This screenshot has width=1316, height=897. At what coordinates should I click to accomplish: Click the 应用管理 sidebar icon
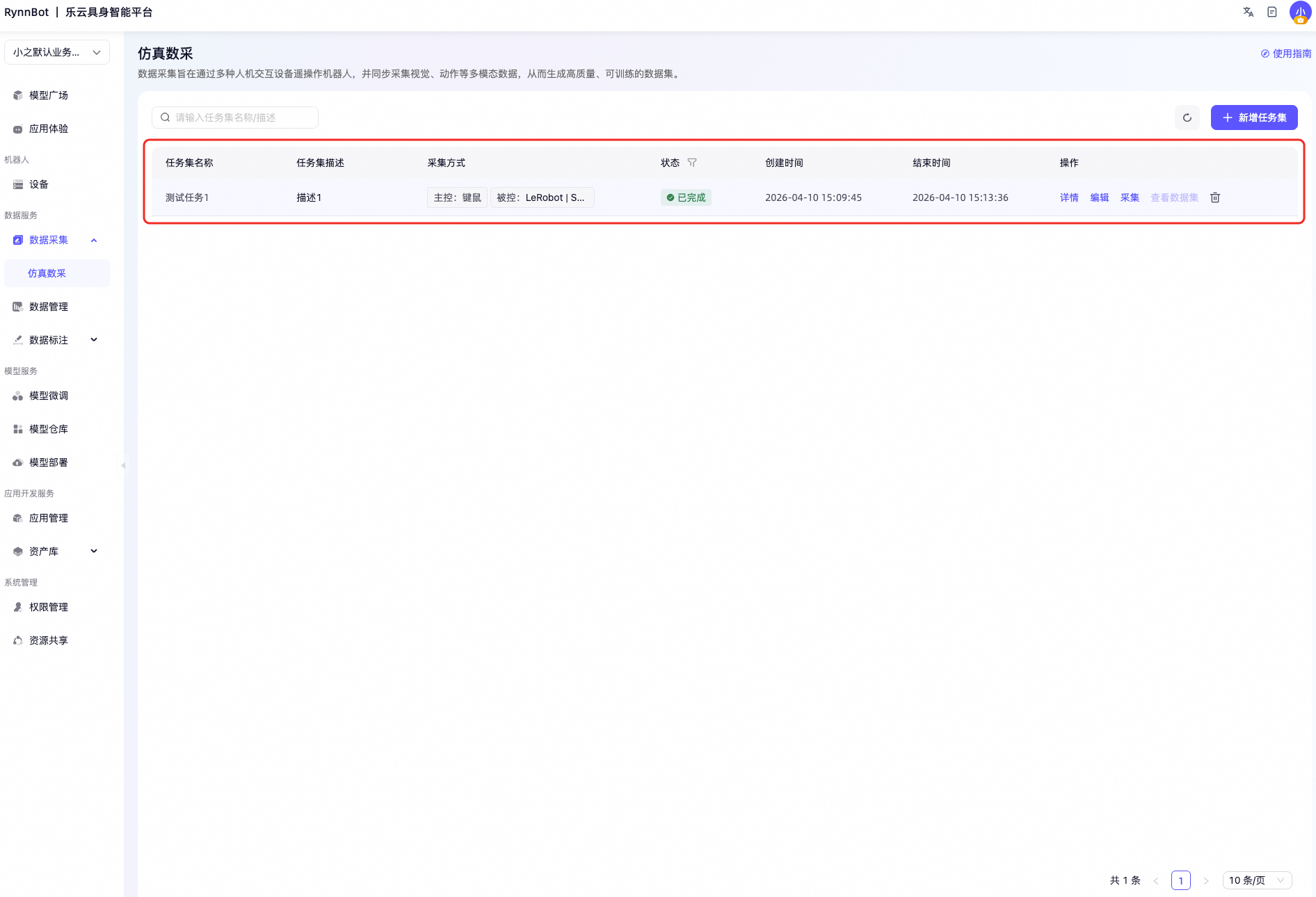(x=18, y=518)
